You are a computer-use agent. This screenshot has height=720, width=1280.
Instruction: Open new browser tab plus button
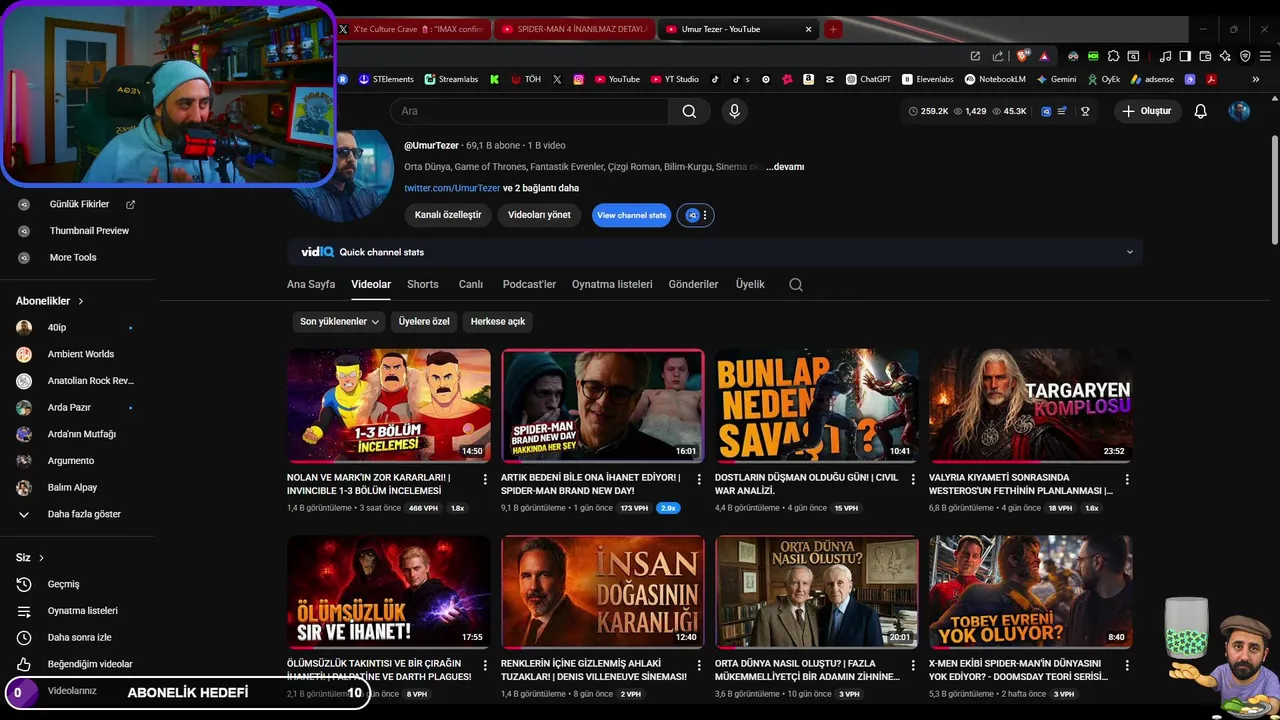tap(833, 29)
